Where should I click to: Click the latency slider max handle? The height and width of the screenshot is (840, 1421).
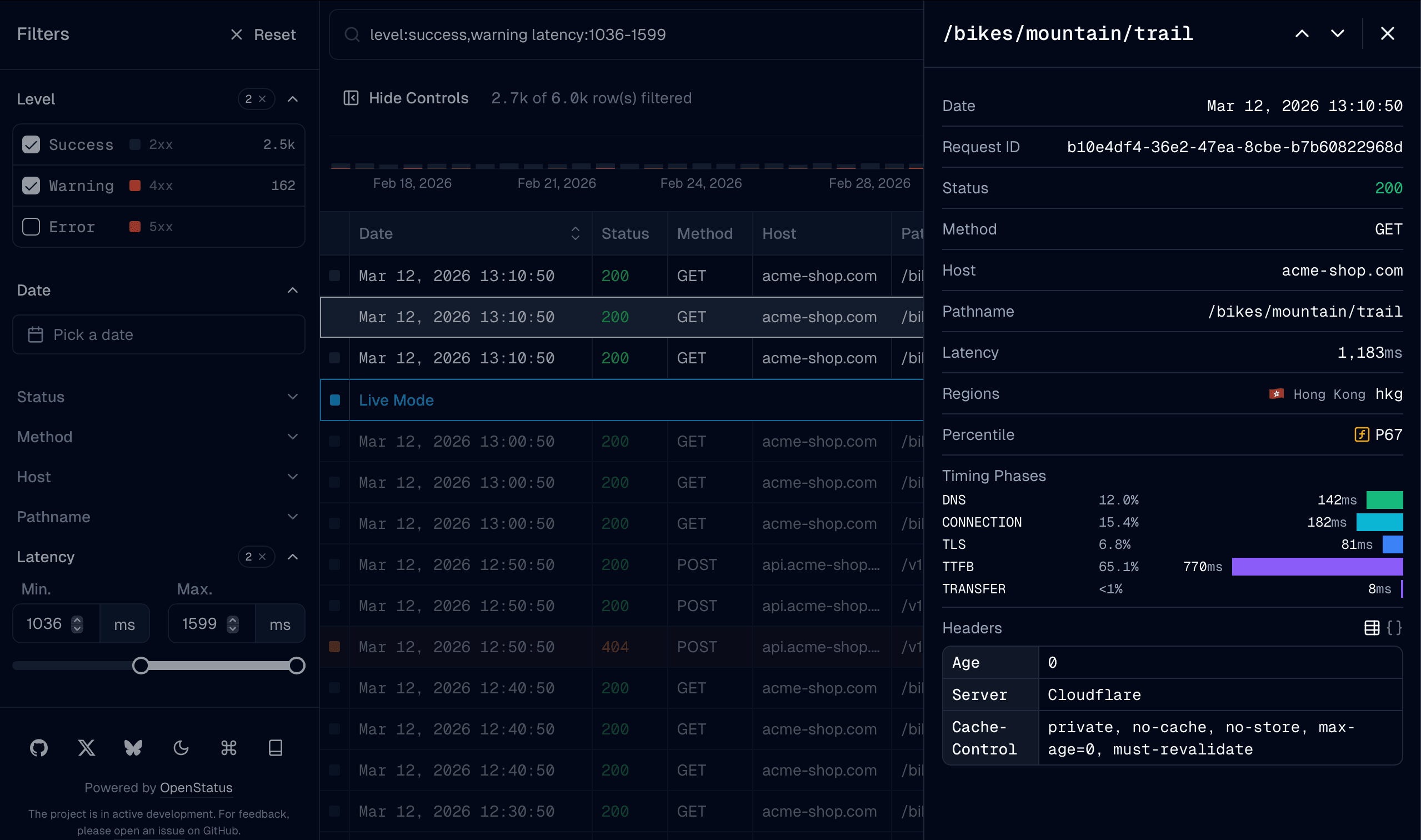tap(297, 666)
